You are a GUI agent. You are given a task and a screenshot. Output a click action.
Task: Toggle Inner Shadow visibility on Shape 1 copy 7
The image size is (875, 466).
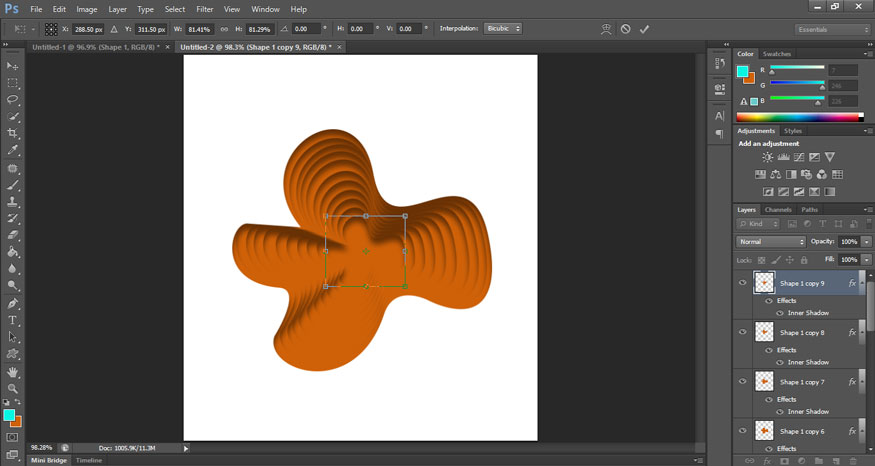point(780,412)
